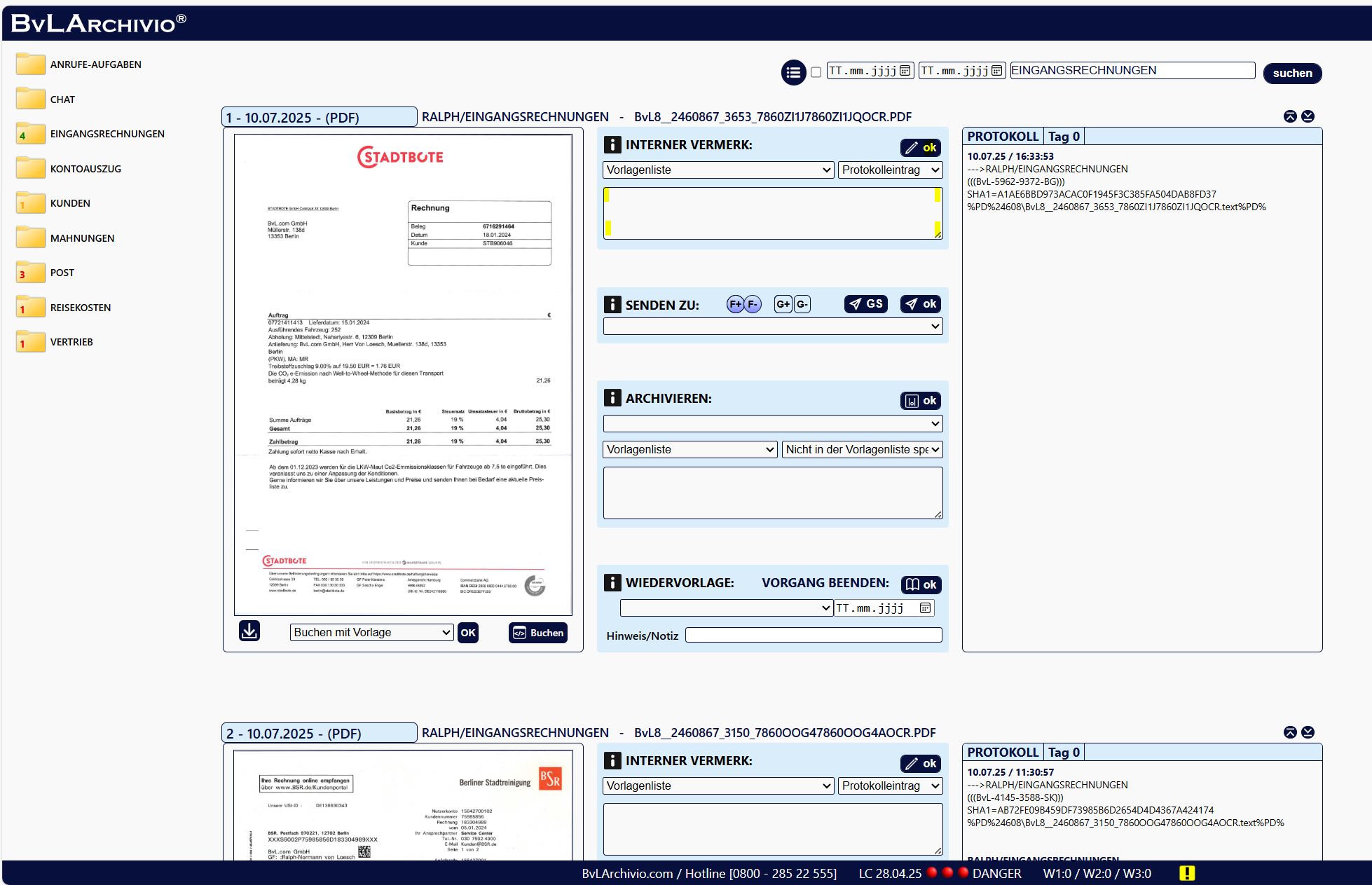Click the yellow warning icon in status bar
This screenshot has width=1372, height=885.
click(1187, 873)
